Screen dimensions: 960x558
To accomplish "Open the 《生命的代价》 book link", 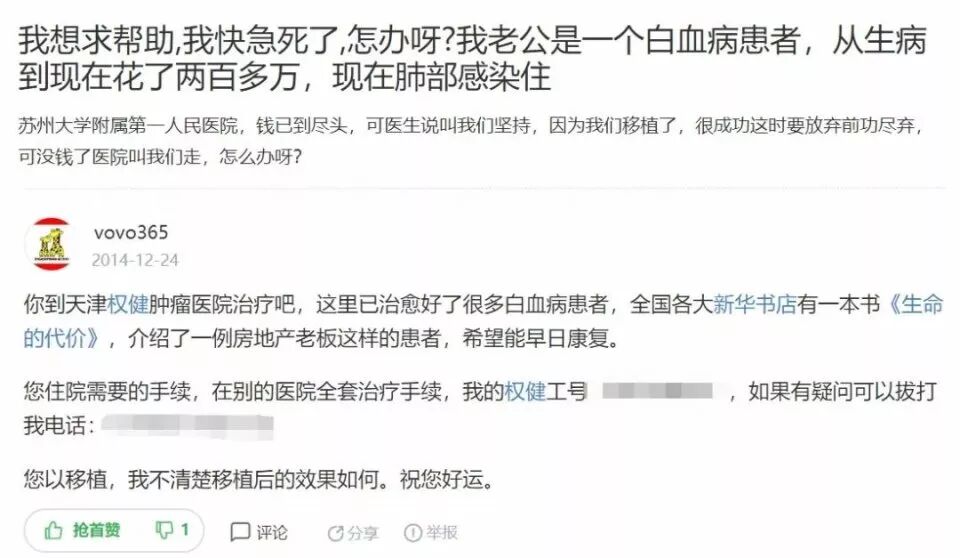I will pos(482,321).
